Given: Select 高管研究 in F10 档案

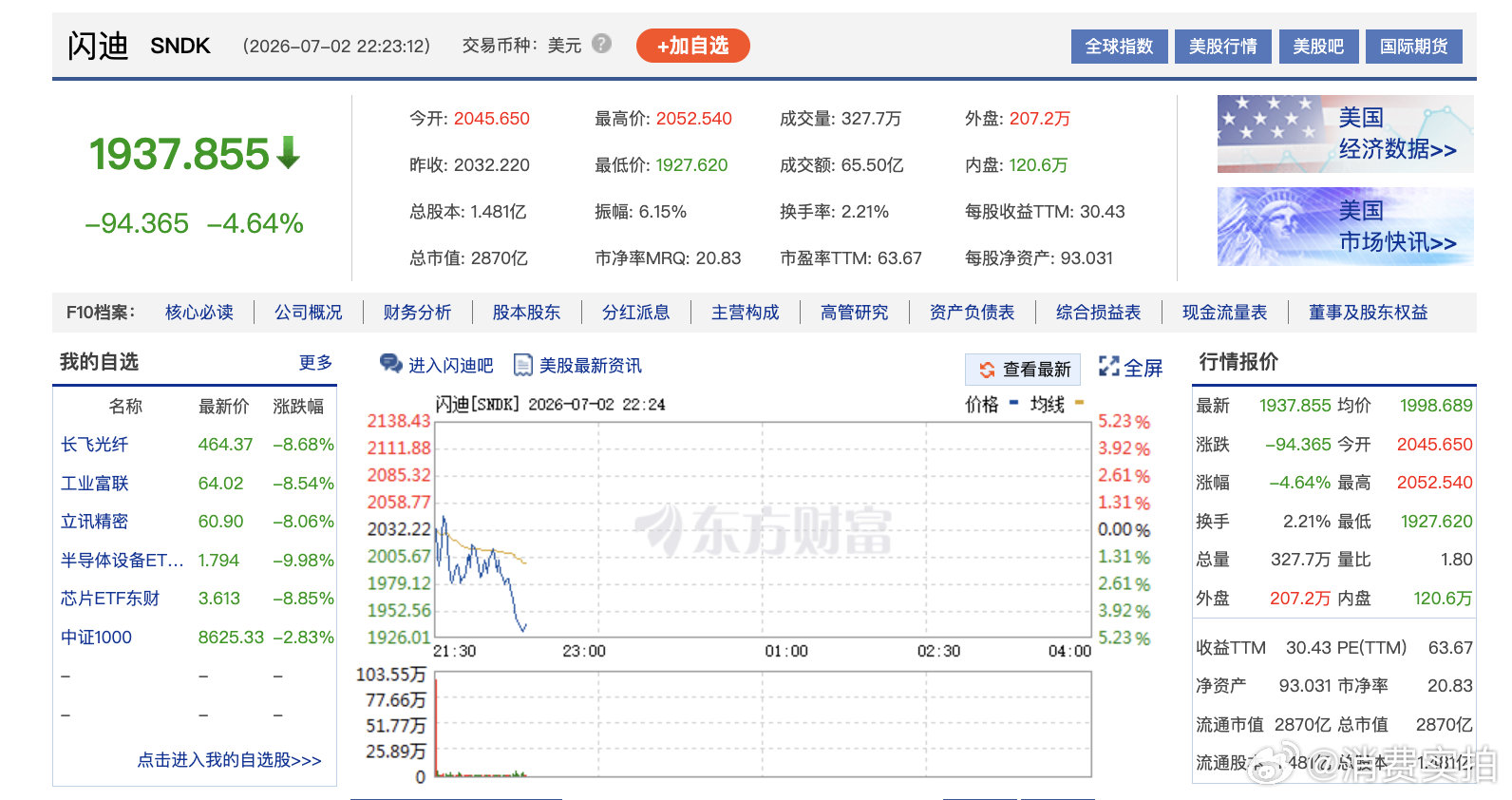Looking at the screenshot, I should coord(854,312).
